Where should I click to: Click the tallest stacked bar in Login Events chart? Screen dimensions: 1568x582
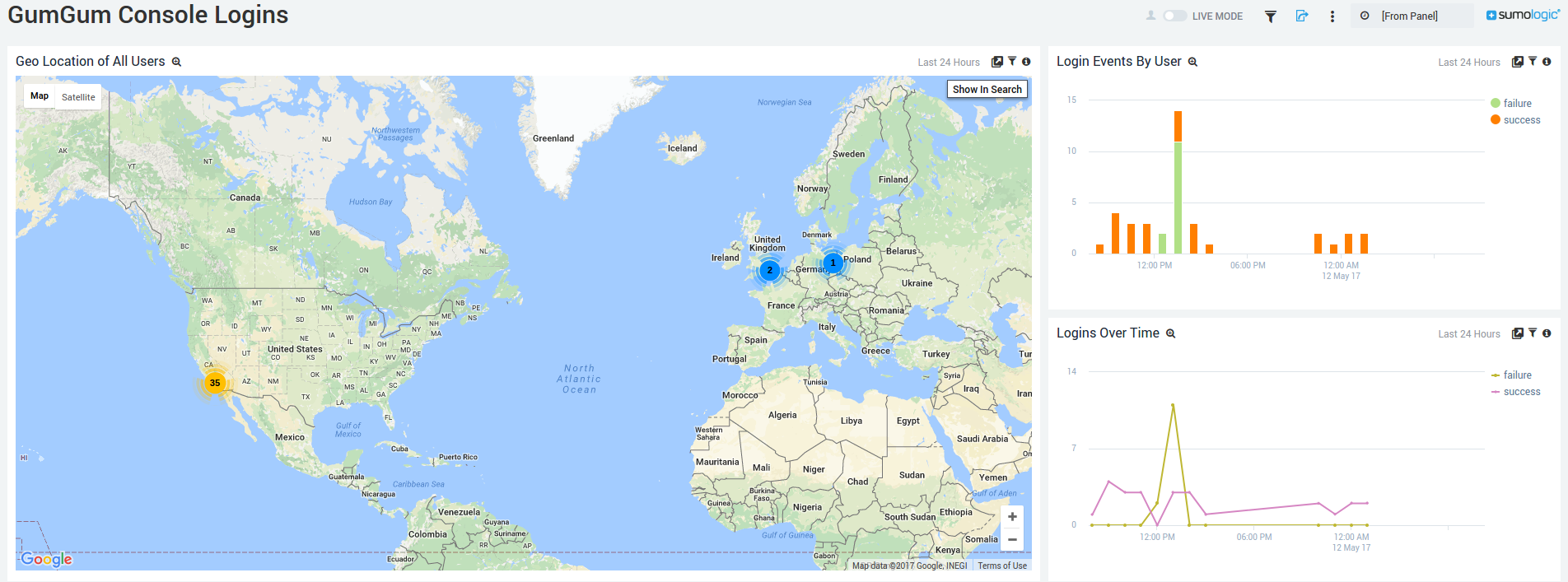1178,182
